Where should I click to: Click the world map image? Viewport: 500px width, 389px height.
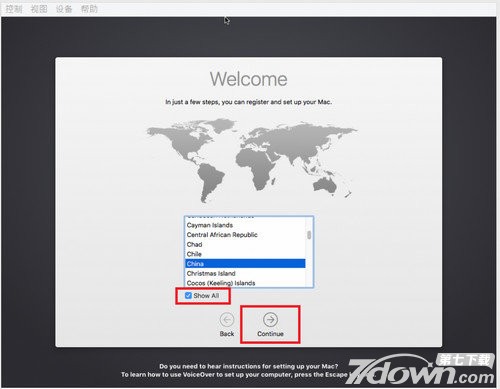coord(251,160)
